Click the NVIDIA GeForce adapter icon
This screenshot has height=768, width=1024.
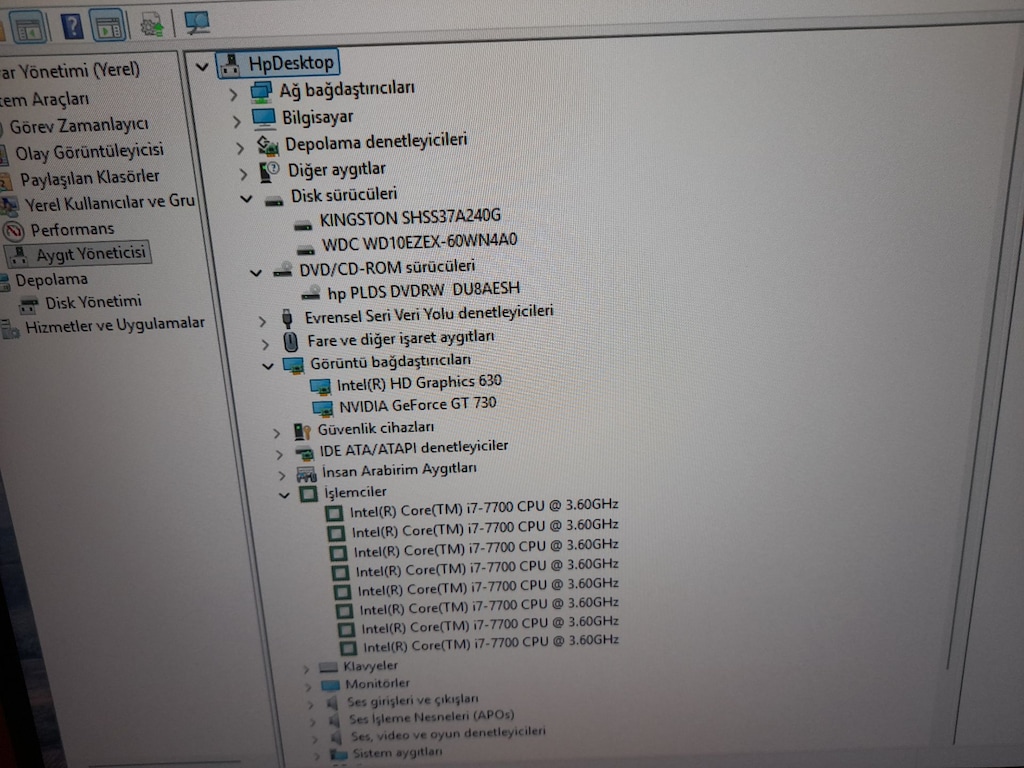tap(323, 409)
